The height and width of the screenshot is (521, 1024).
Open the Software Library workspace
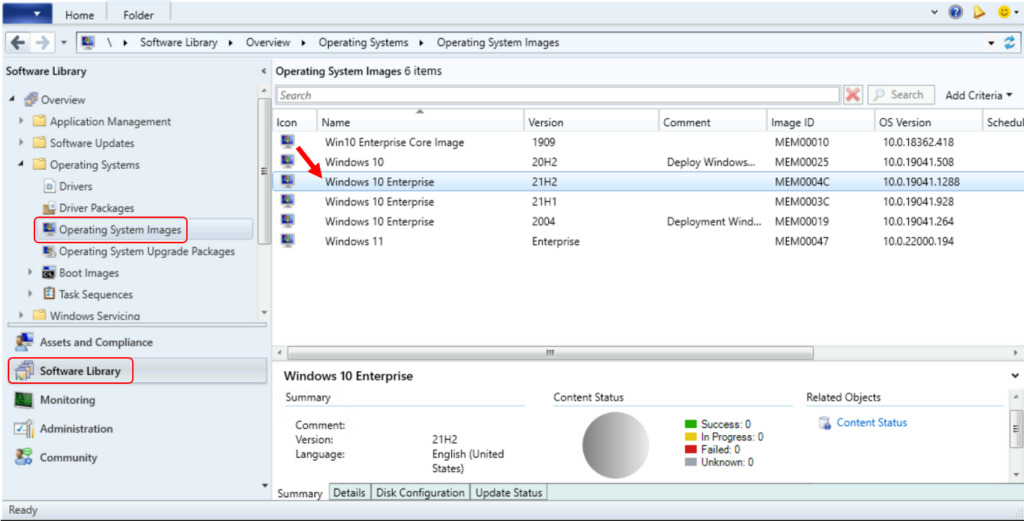(x=137, y=371)
